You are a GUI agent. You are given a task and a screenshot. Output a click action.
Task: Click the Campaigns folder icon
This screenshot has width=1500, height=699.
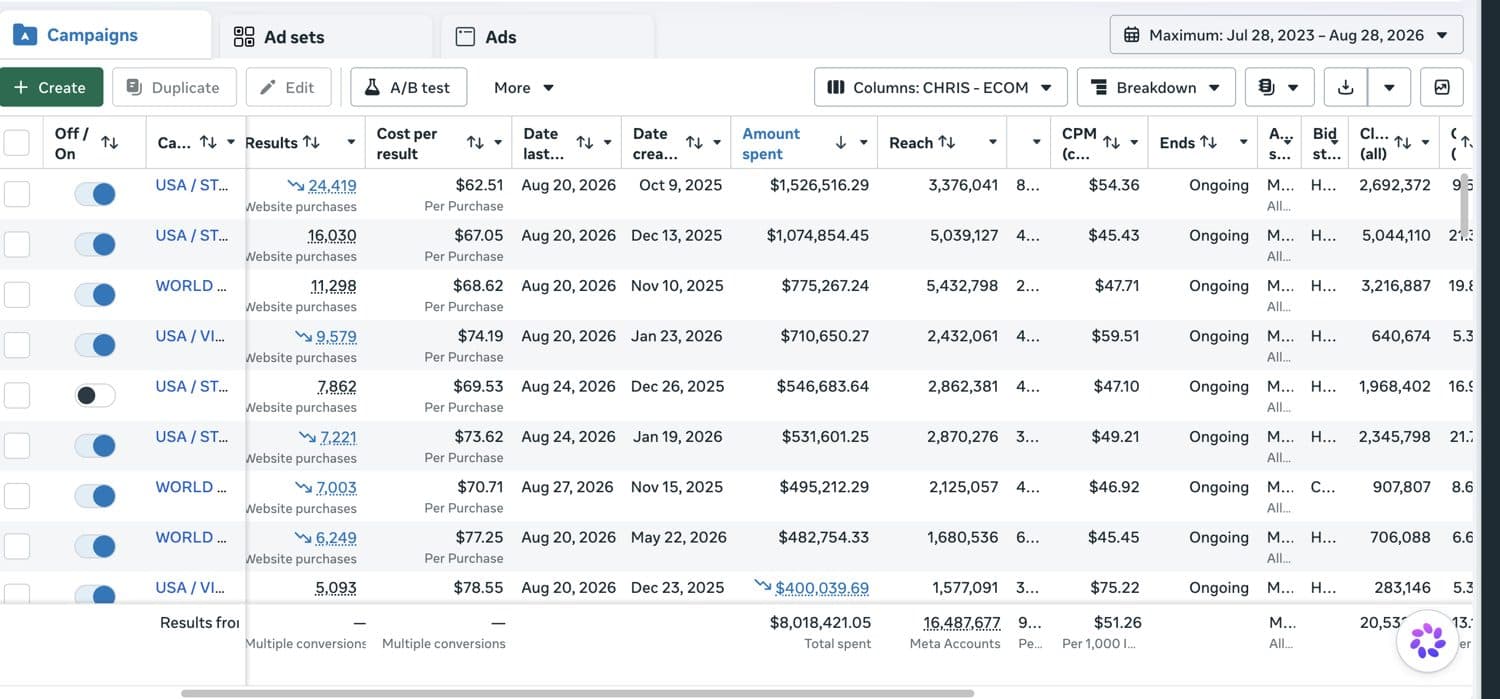click(x=25, y=35)
